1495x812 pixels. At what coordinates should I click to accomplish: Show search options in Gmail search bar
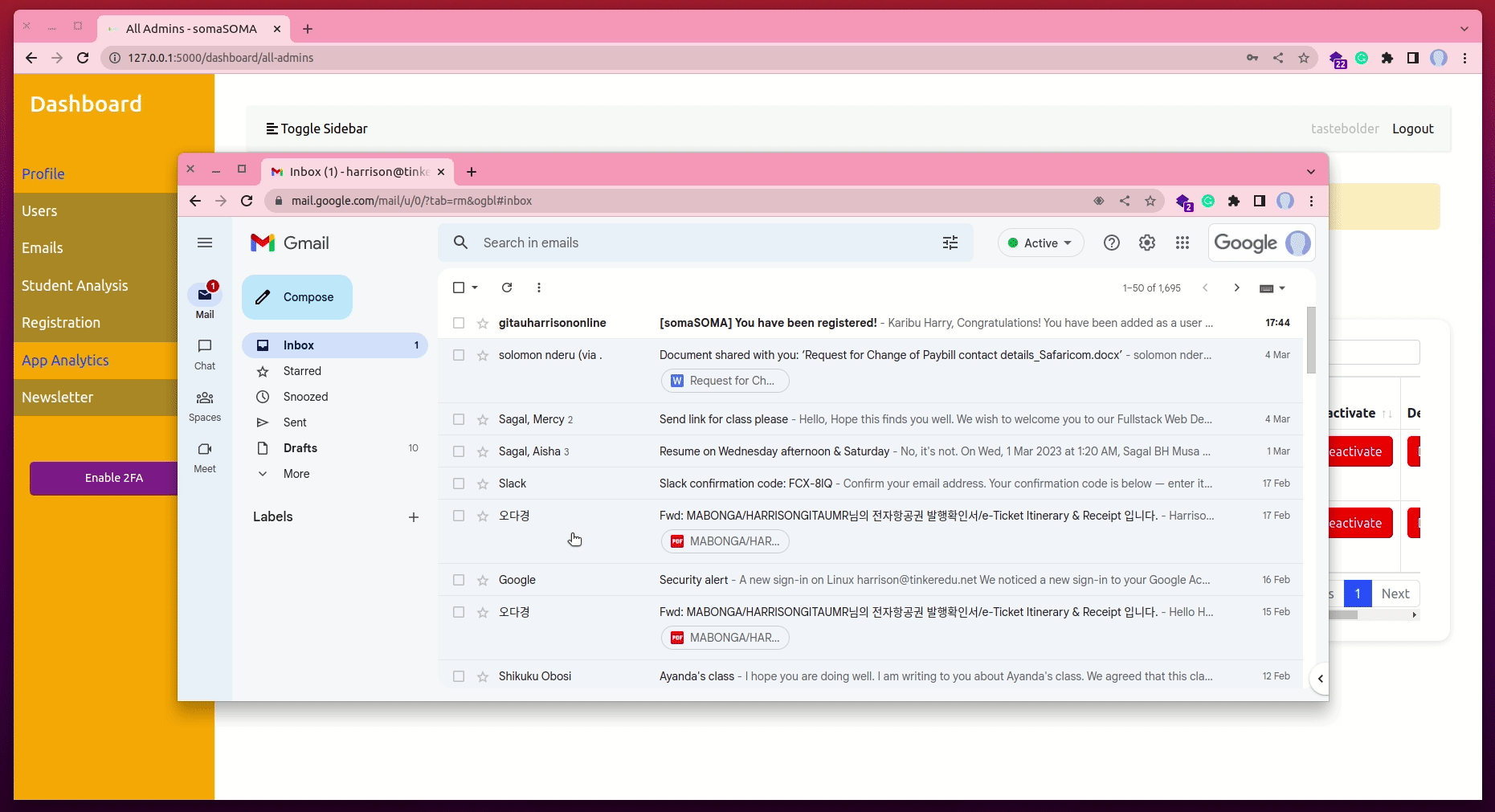pyautogui.click(x=950, y=243)
